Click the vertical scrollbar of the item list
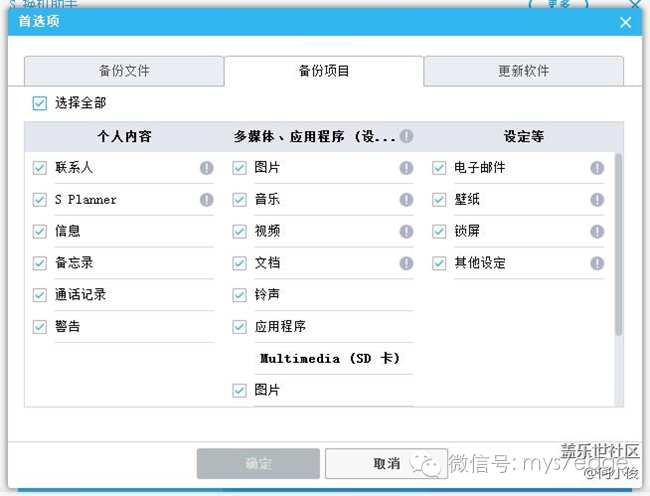 pos(618,244)
